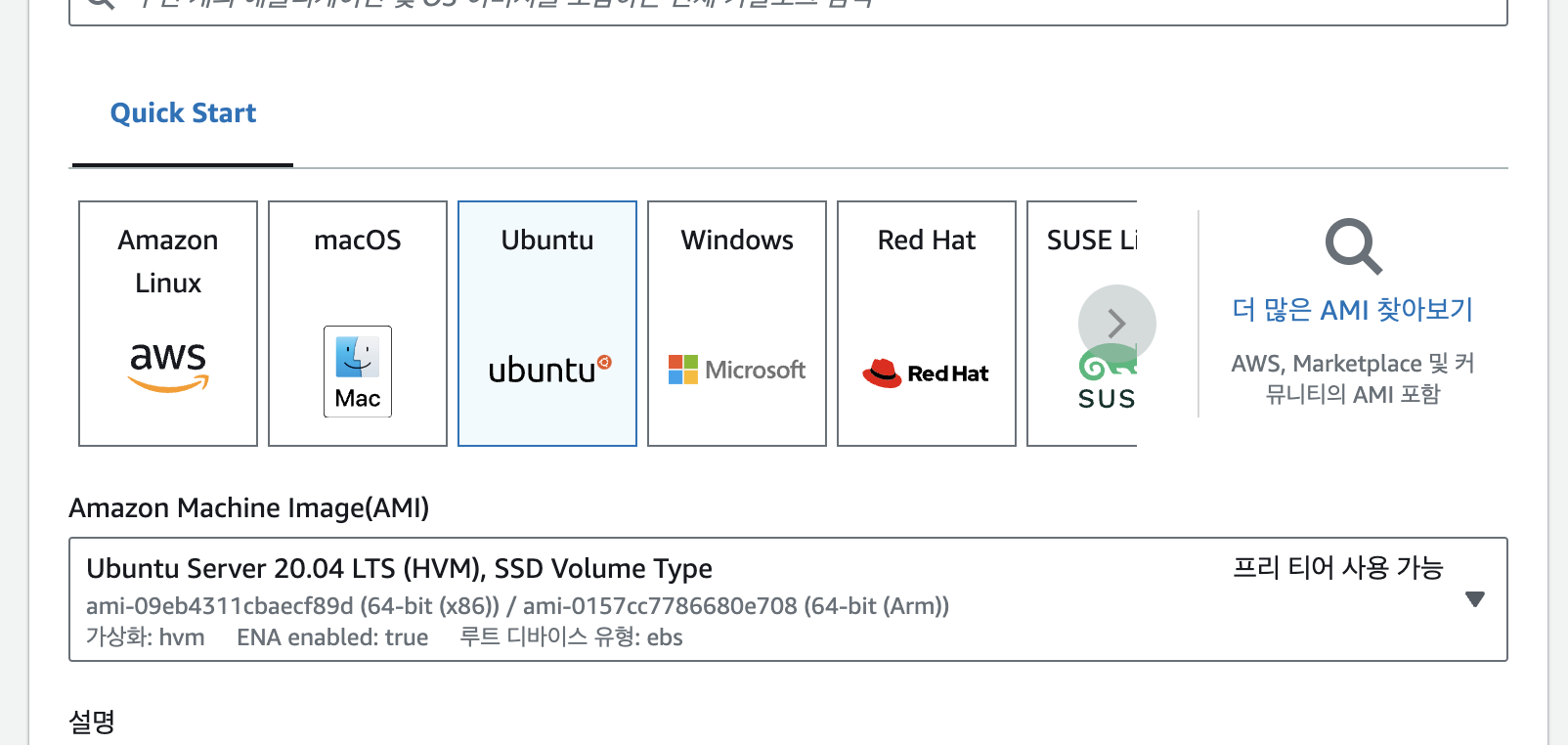Click '루트 디바이스 유형: ebs' text
The image size is (1568, 745).
(x=571, y=637)
